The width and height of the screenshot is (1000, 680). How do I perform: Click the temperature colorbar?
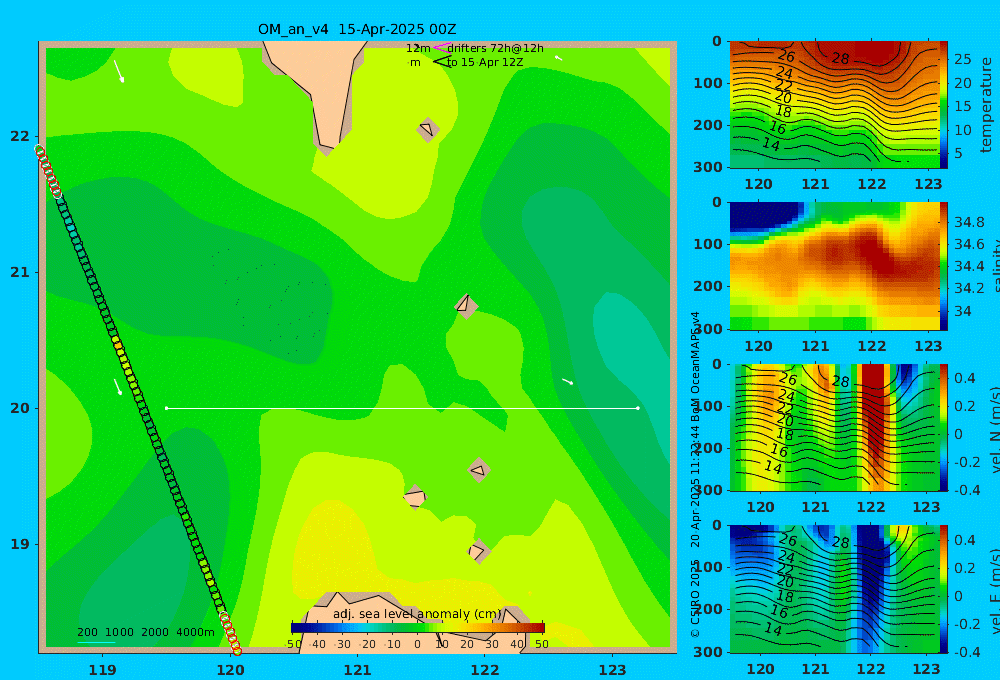[x=943, y=105]
